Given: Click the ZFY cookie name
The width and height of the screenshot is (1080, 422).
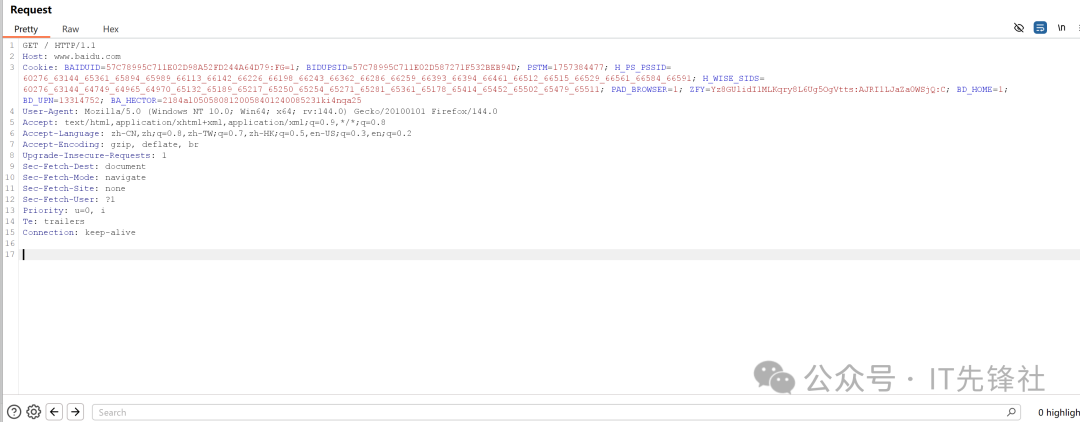Looking at the screenshot, I should 697,89.
